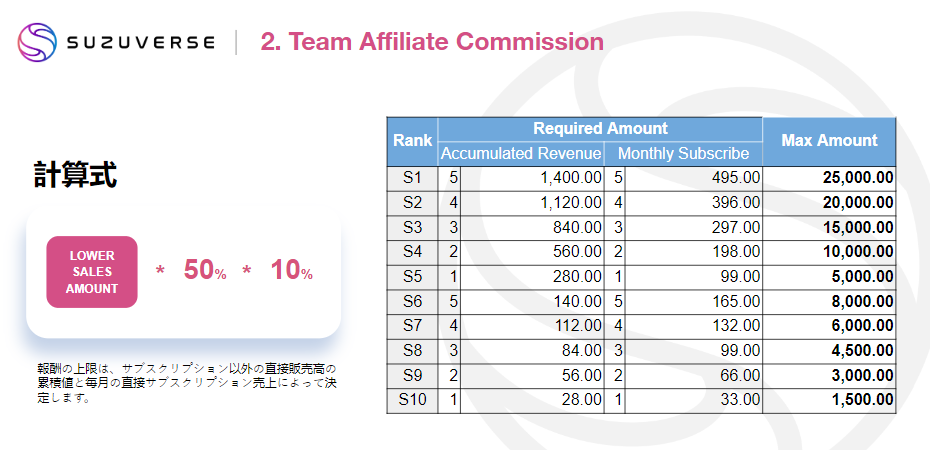This screenshot has width=930, height=450.
Task: Click the 計算式 heading
Action: (x=75, y=175)
